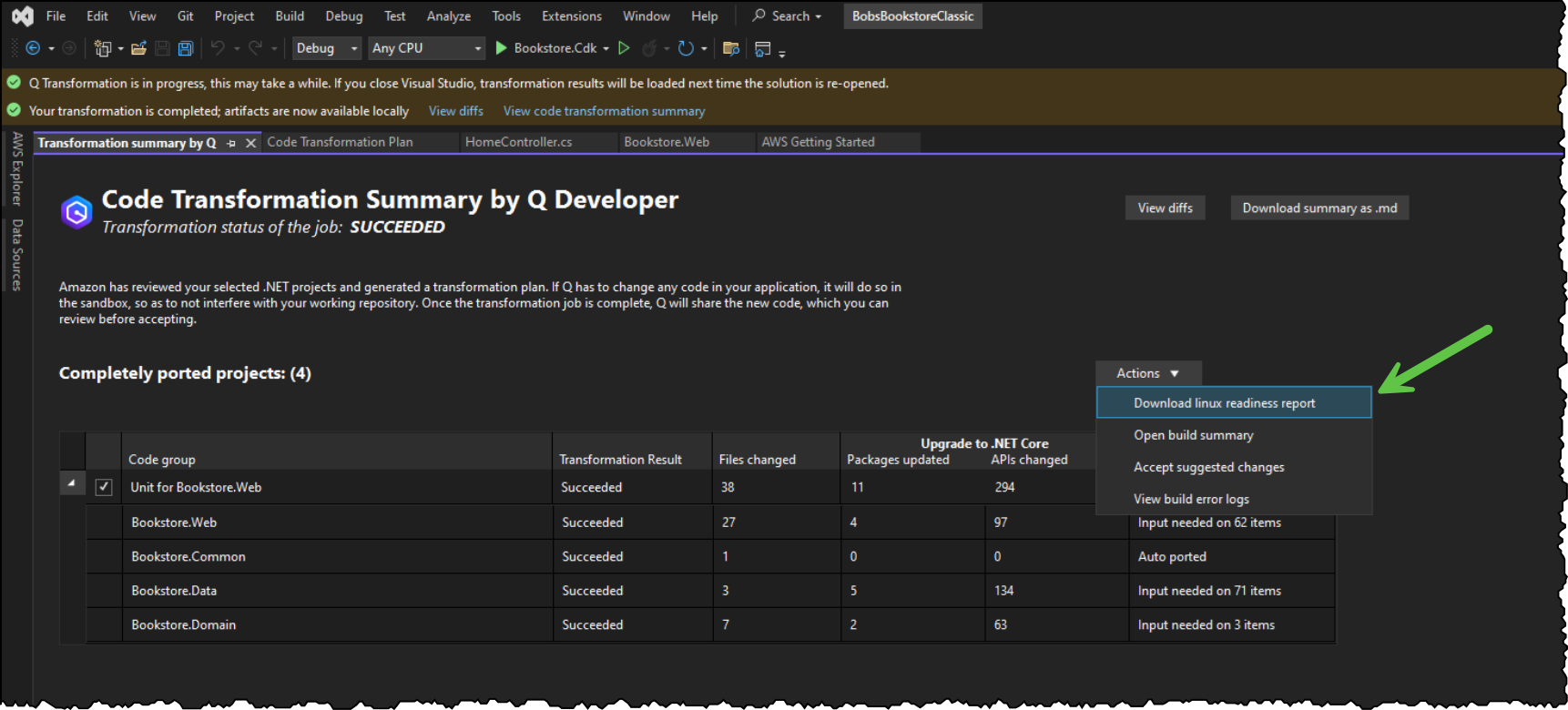Click the Bookstore.Common row name
1568x710 pixels.
coord(188,556)
